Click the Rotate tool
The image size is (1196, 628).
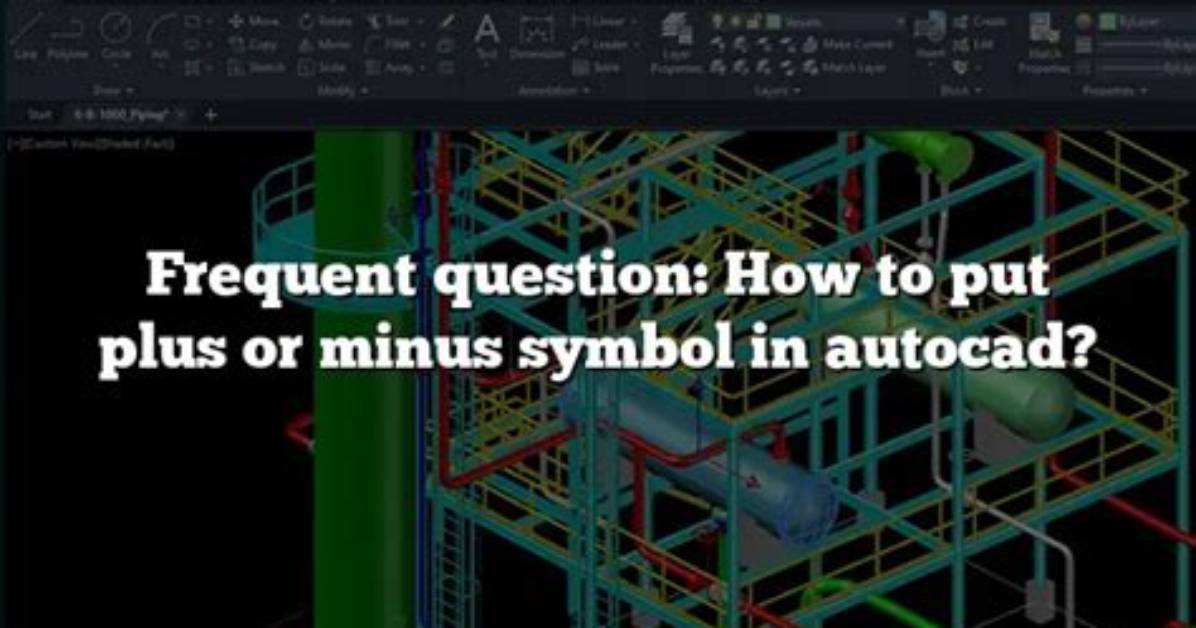coord(326,22)
